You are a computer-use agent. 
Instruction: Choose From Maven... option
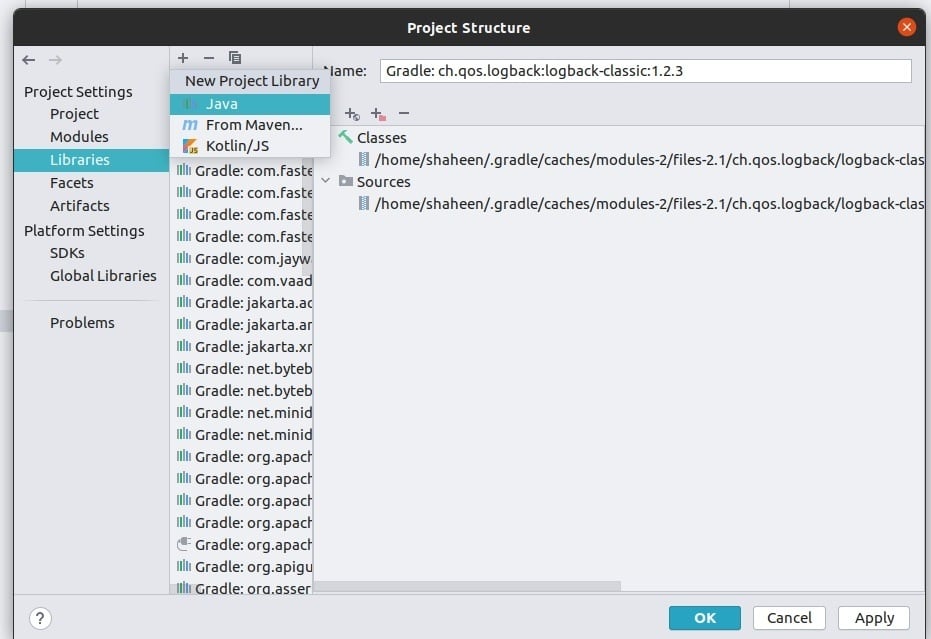point(250,125)
